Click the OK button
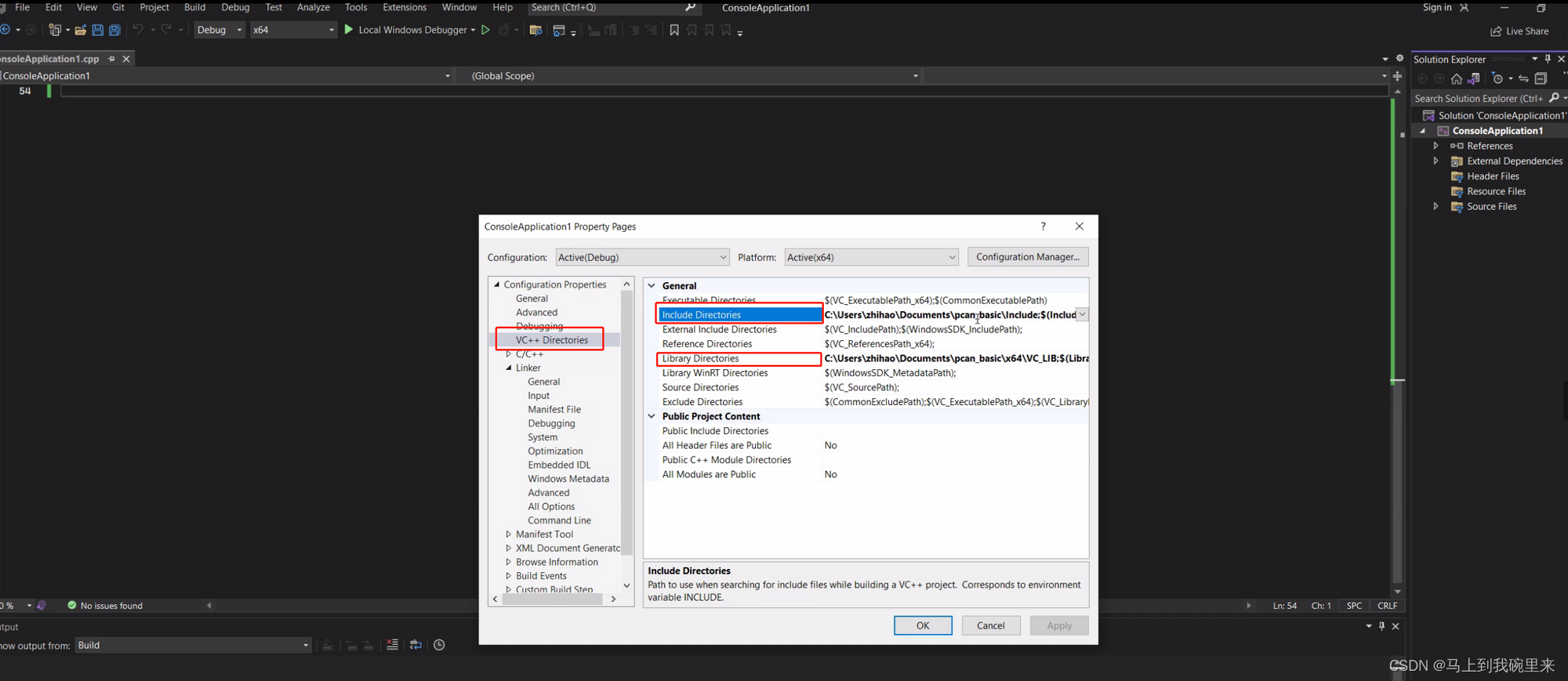 point(923,625)
